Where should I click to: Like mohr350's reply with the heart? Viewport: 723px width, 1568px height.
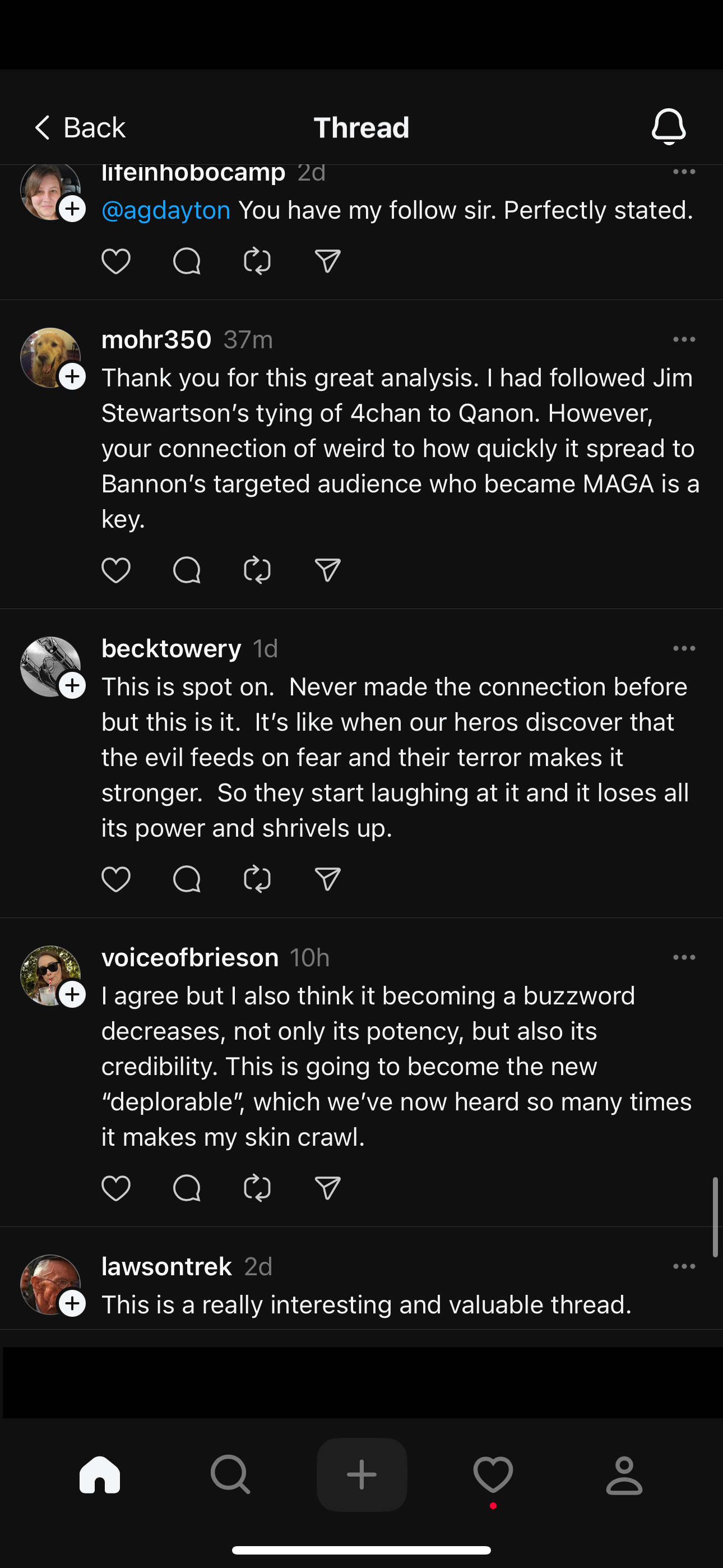[x=115, y=570]
